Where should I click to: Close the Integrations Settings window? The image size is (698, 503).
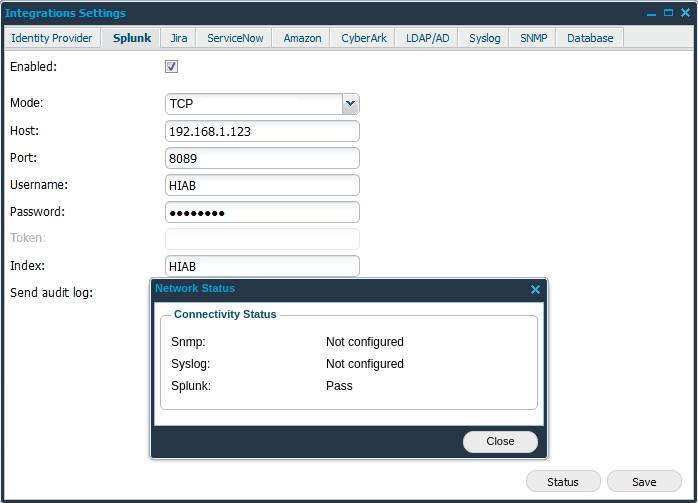[684, 13]
